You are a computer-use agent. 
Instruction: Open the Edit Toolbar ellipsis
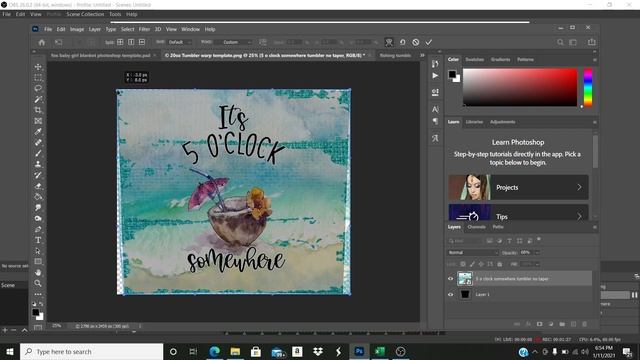[38, 294]
